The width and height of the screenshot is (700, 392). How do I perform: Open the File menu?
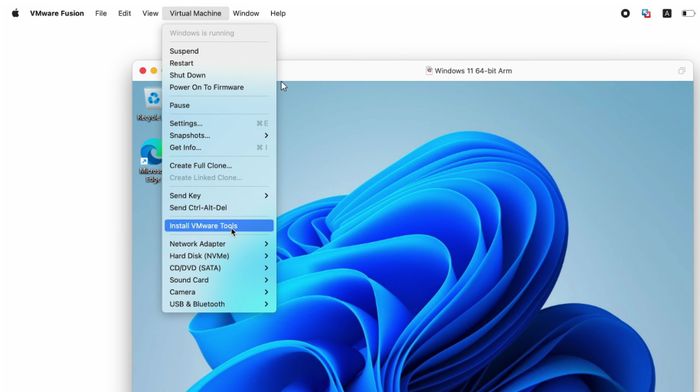[x=101, y=13]
